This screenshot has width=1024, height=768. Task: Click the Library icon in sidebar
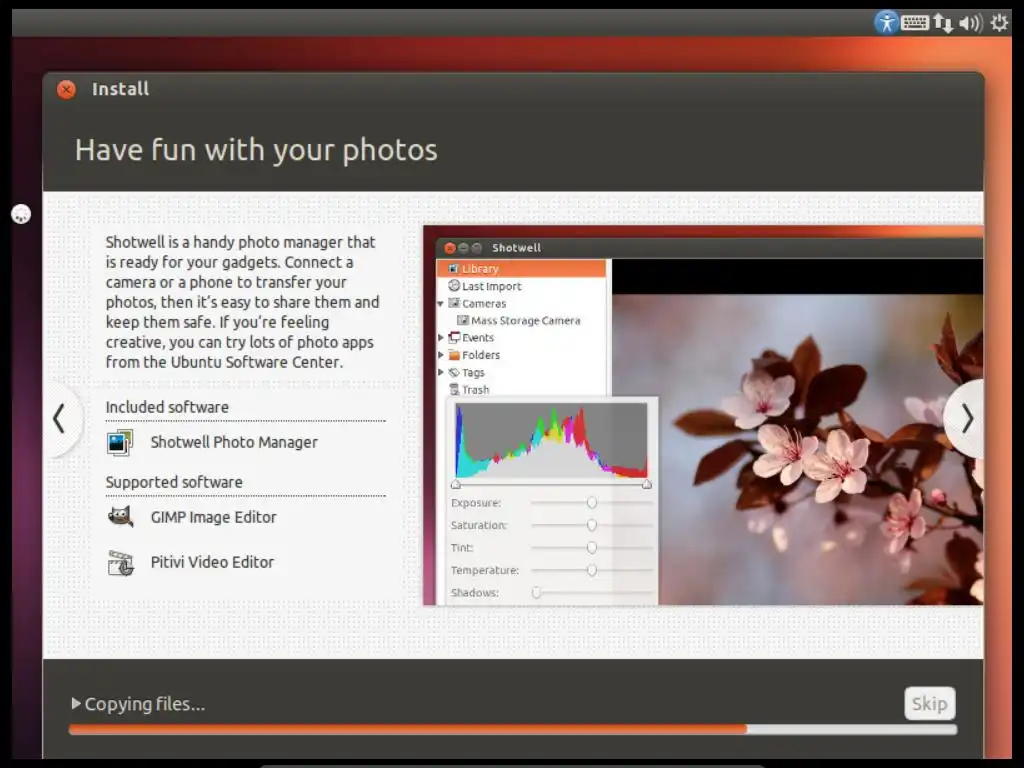coord(454,268)
